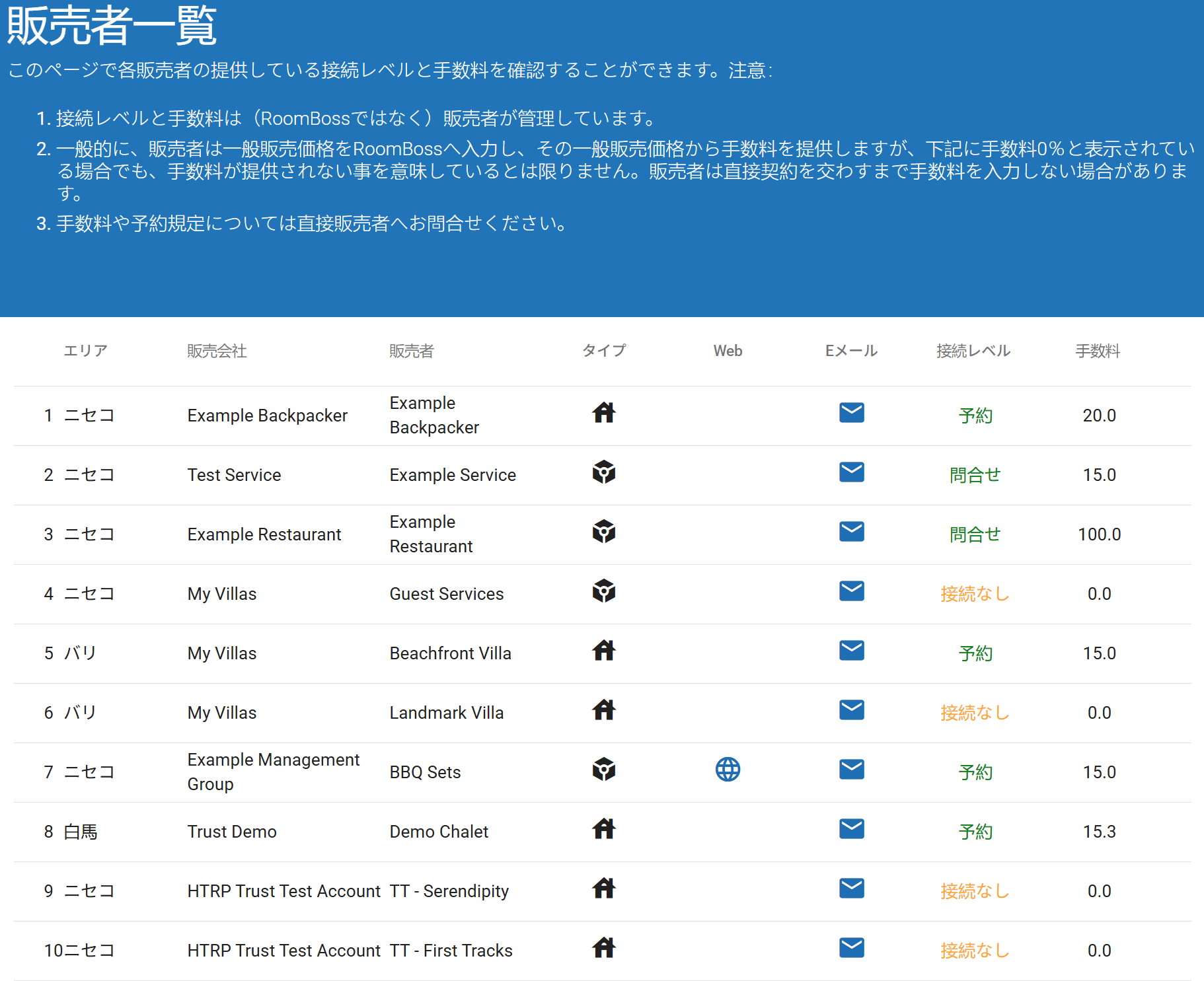Click the email envelope for Demo Chalet

click(851, 829)
